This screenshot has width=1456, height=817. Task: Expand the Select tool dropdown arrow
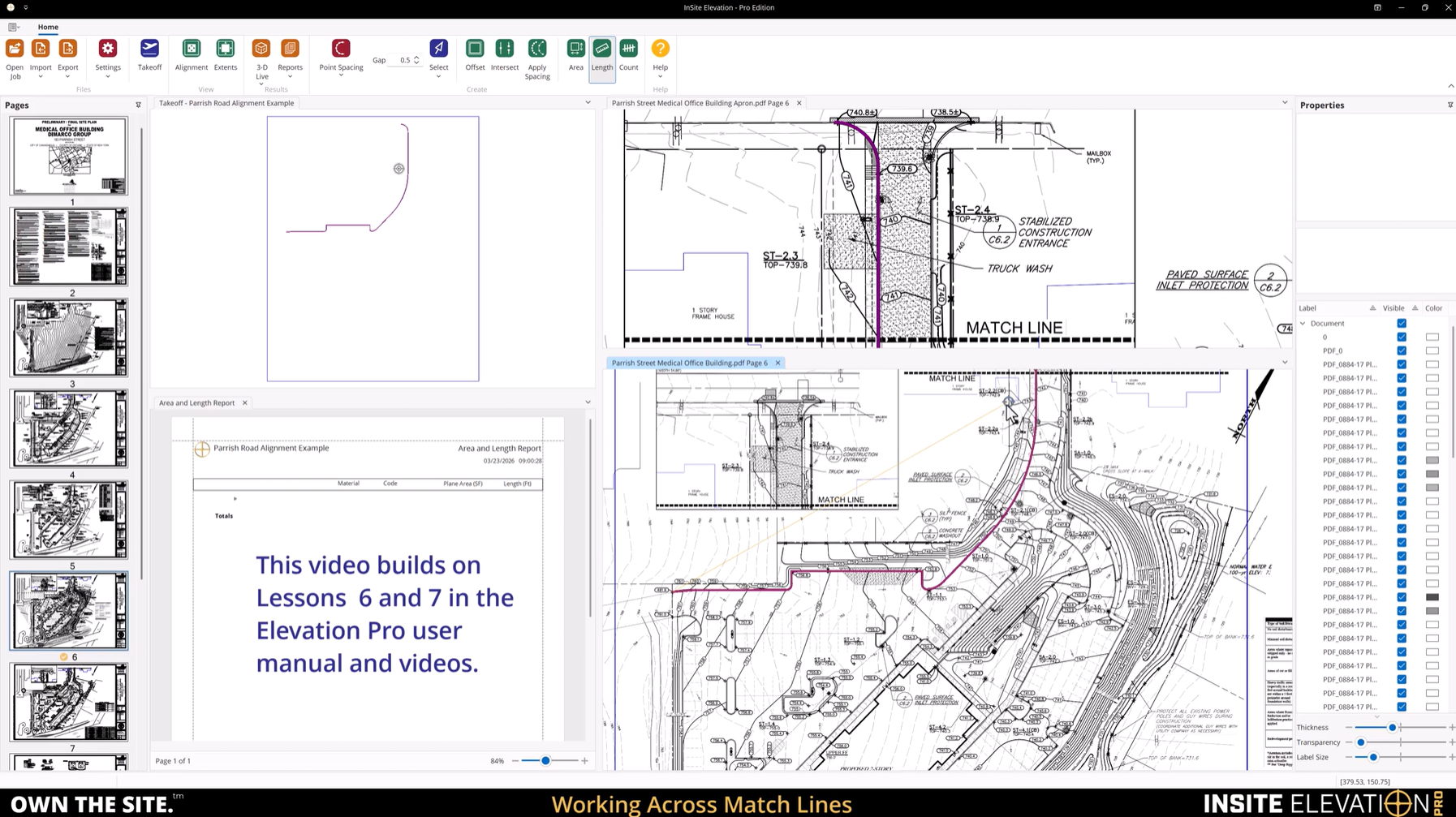coord(438,77)
